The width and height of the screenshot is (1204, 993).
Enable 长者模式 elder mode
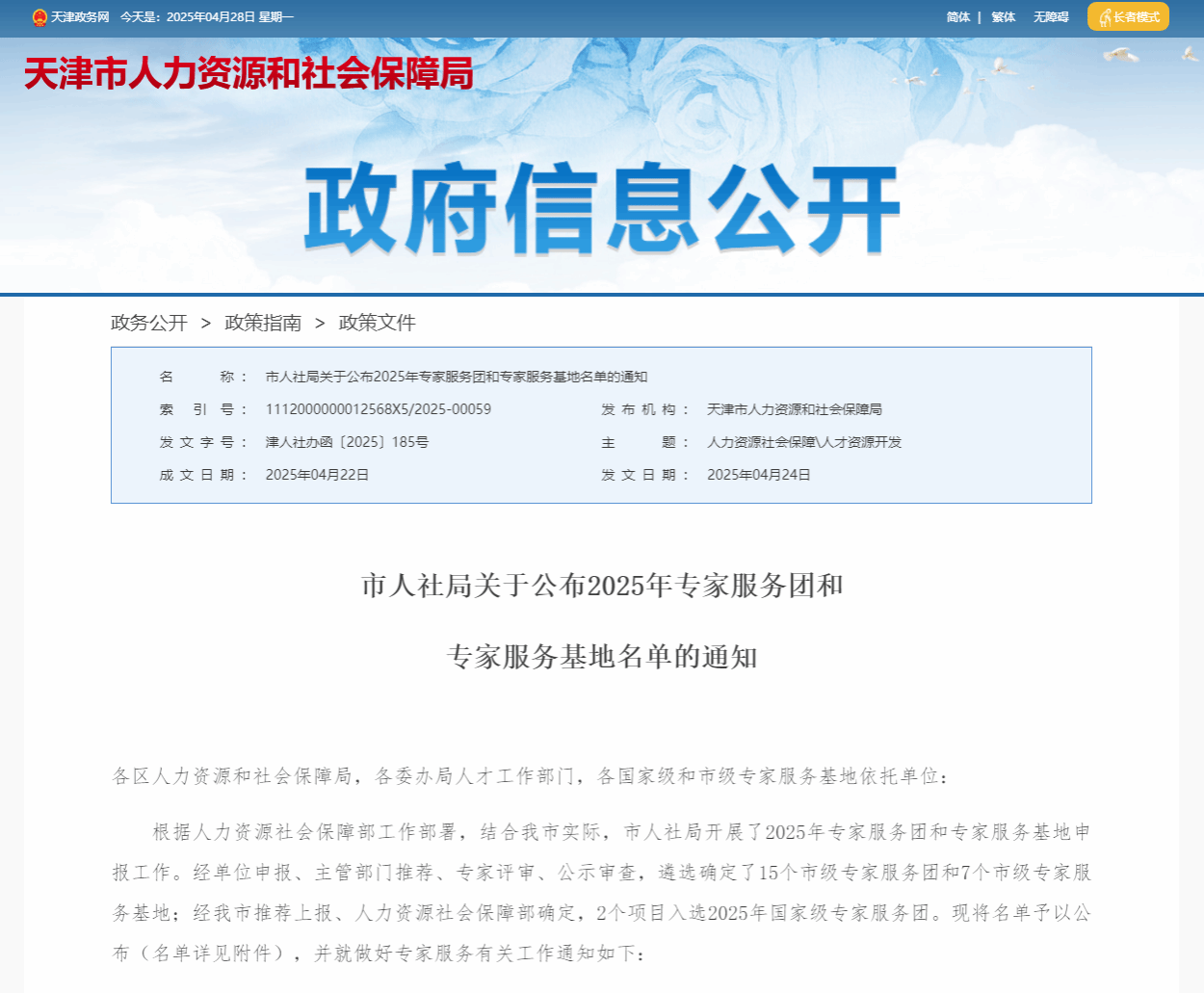(x=1136, y=17)
